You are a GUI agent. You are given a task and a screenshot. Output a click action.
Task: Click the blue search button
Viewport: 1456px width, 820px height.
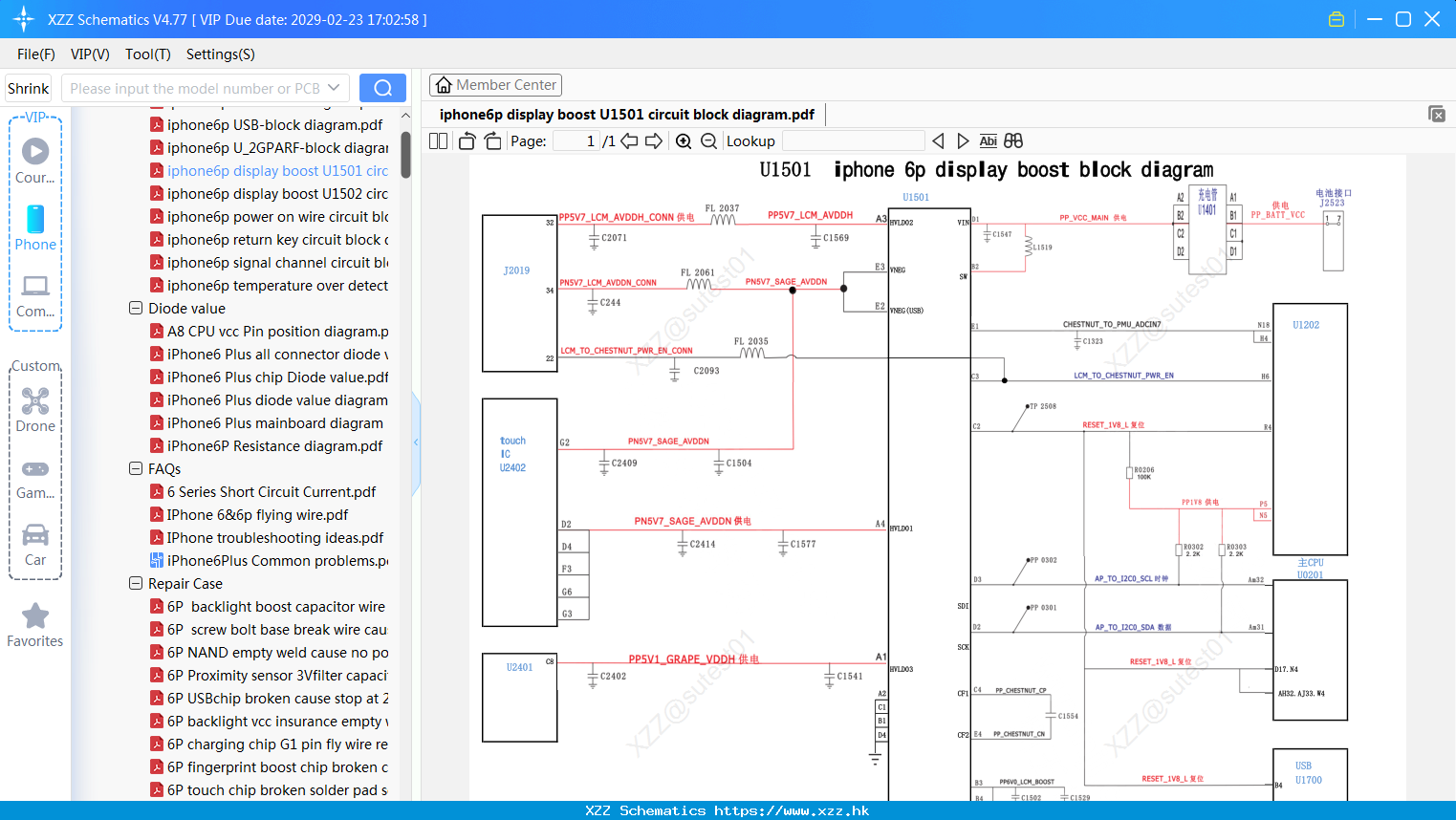click(382, 88)
